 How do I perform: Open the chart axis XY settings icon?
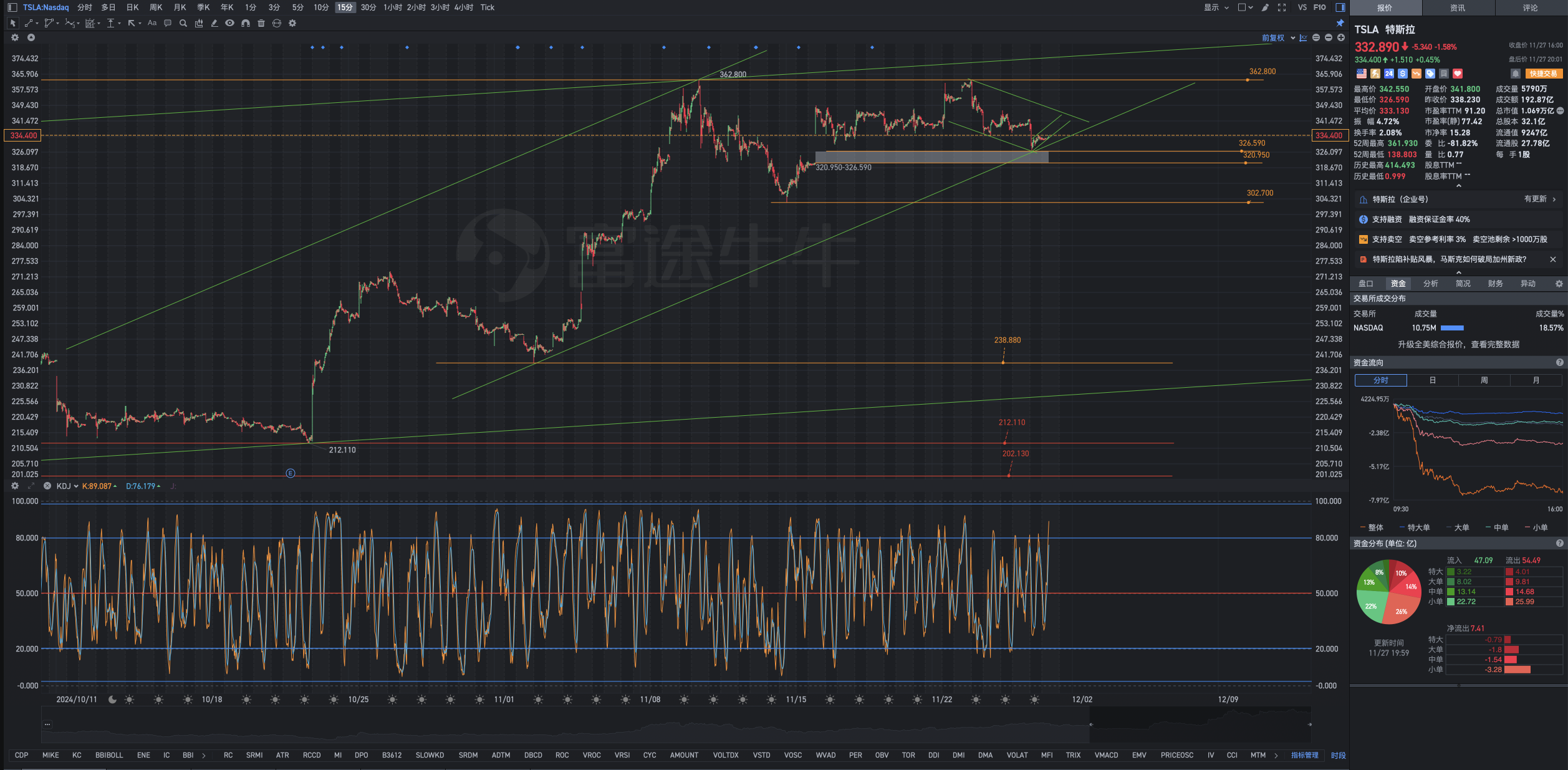[1303, 38]
